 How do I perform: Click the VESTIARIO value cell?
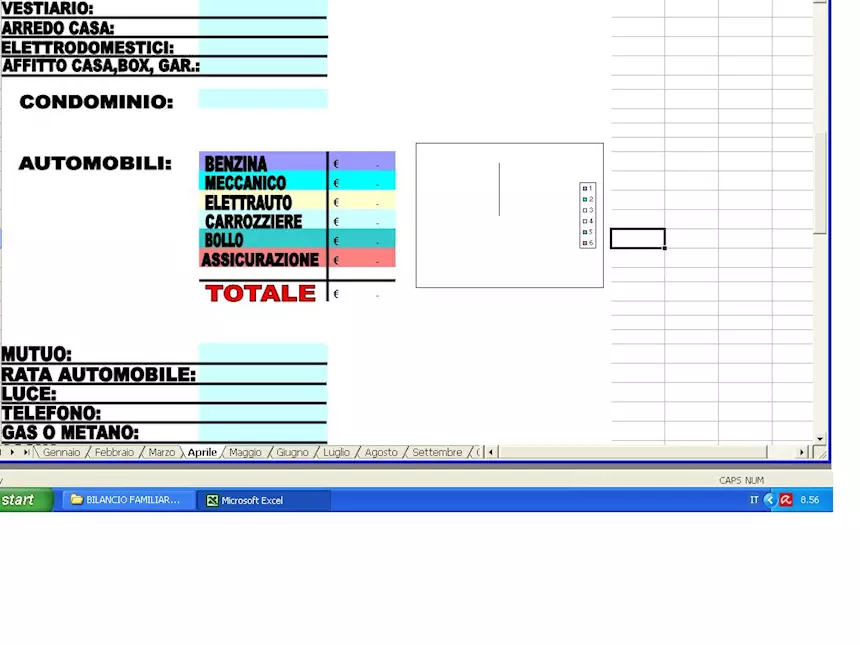coord(263,8)
